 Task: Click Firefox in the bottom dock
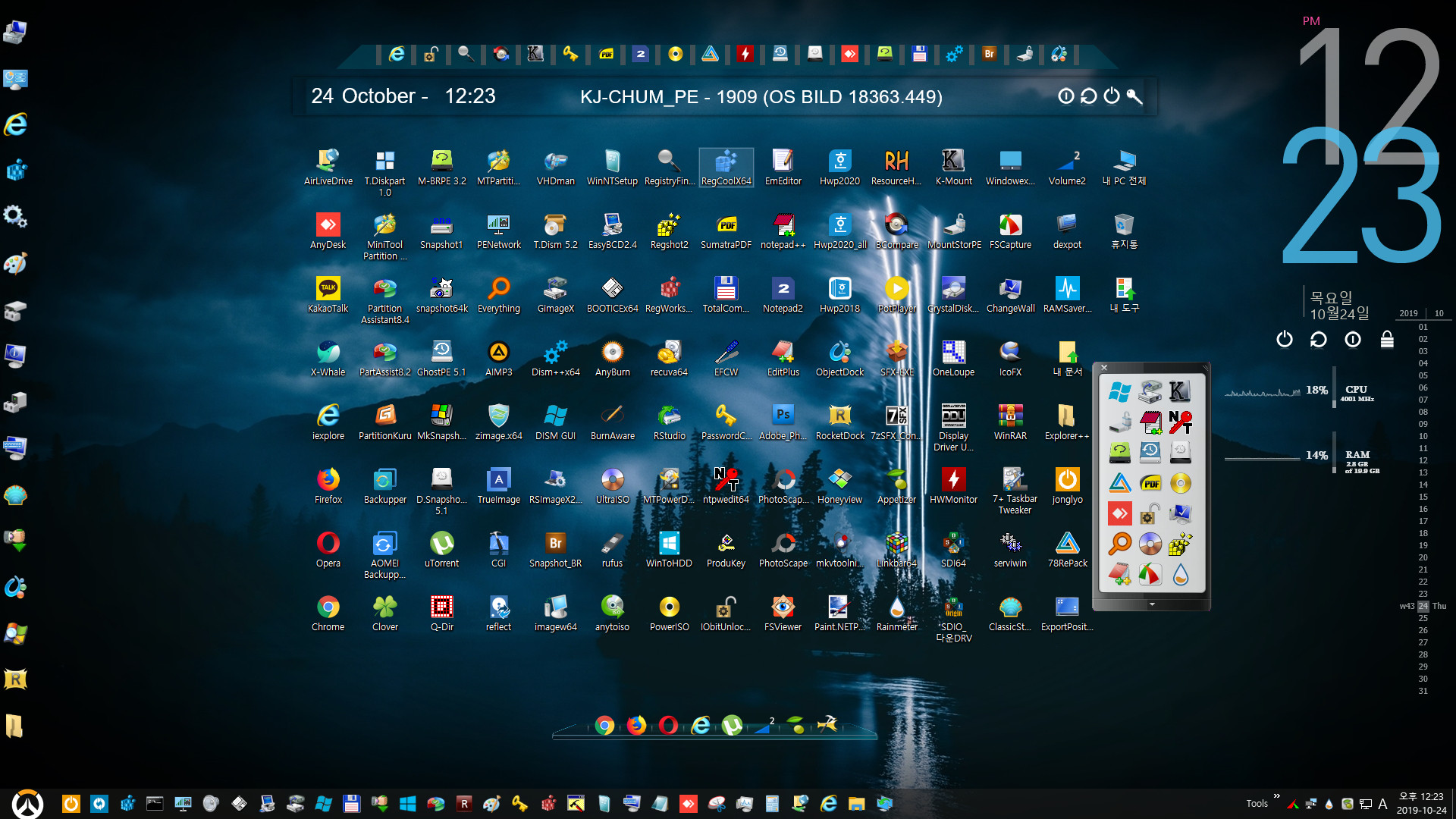636,726
